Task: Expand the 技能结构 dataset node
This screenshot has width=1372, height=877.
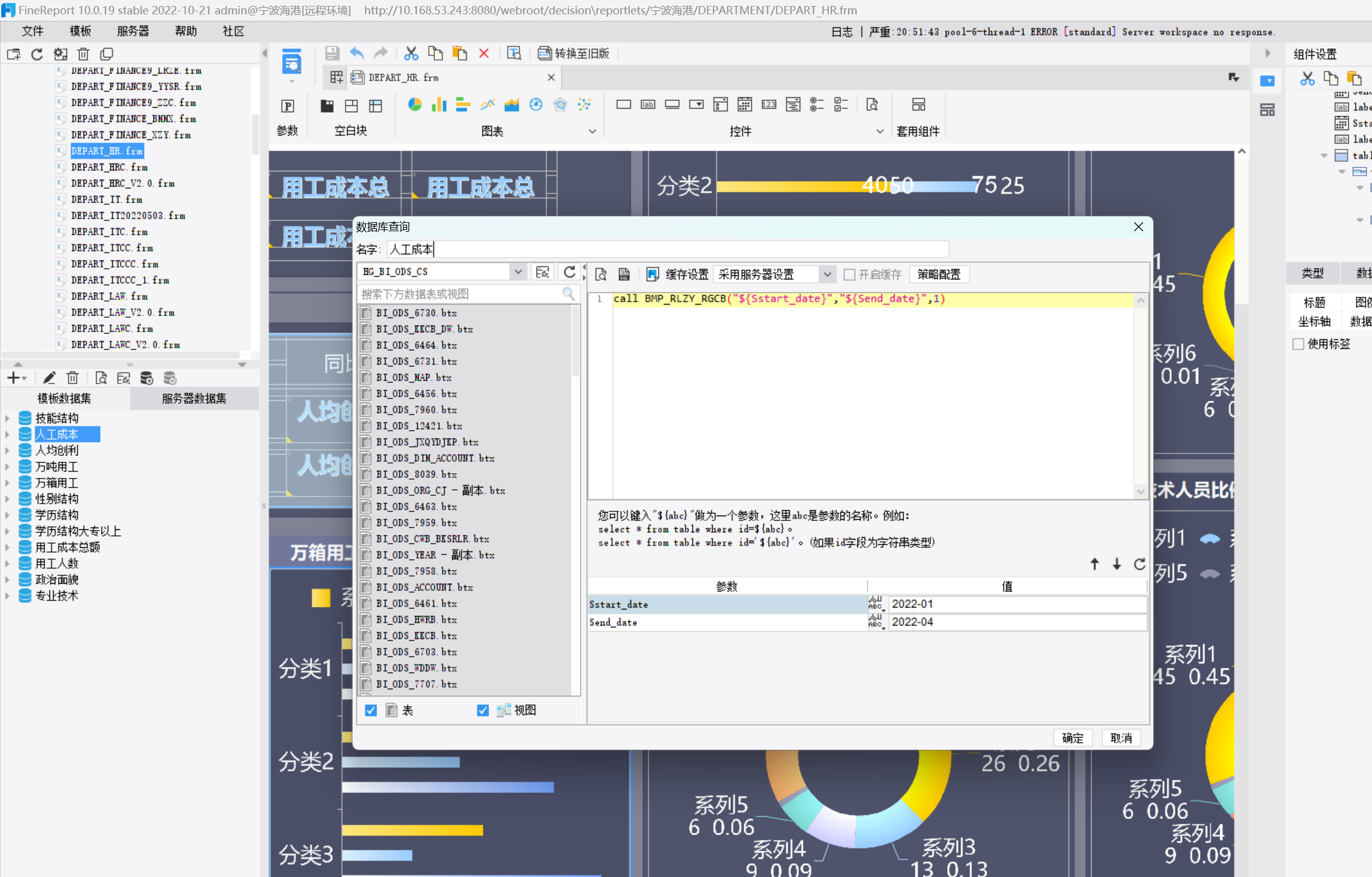Action: pos(7,418)
